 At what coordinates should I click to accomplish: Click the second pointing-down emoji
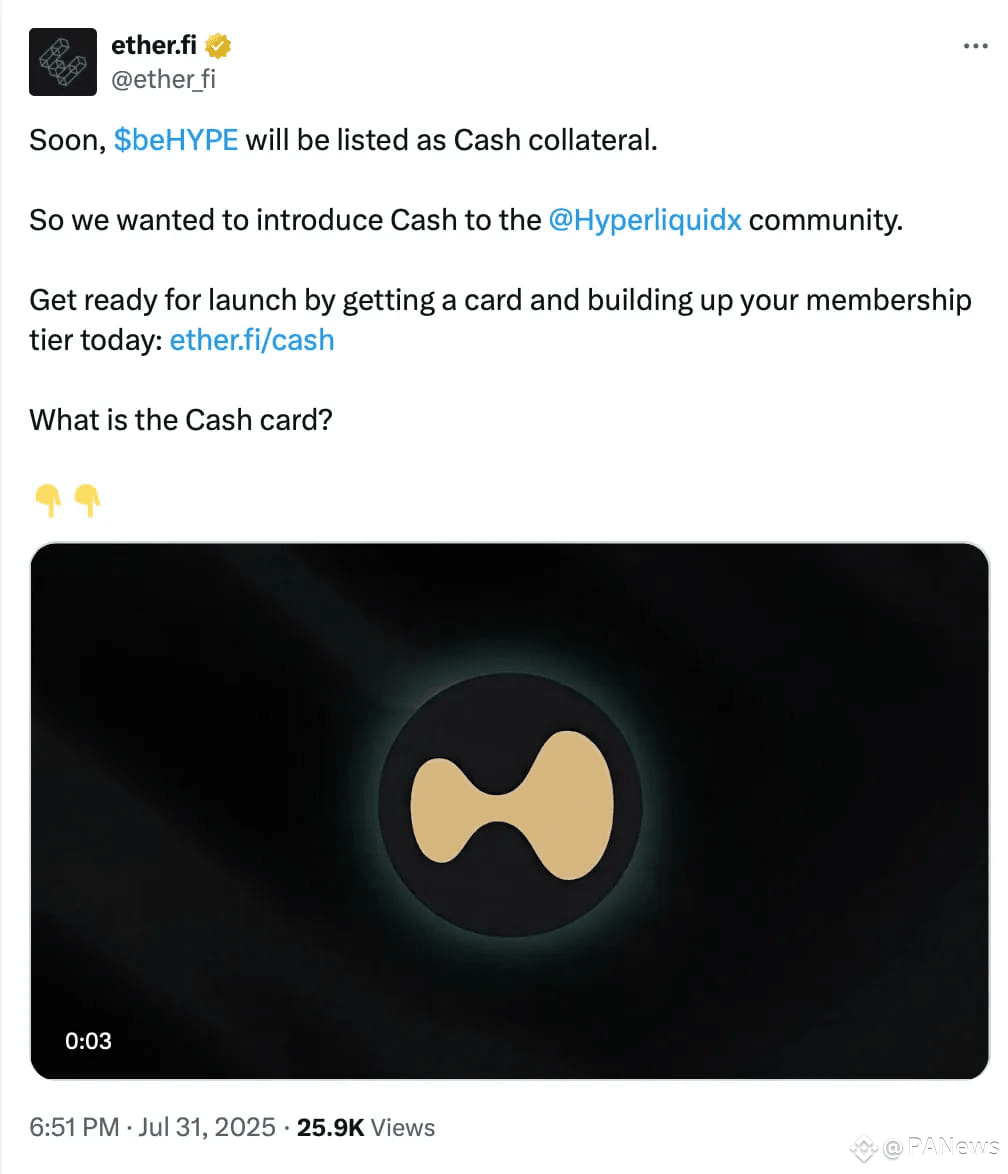click(87, 500)
